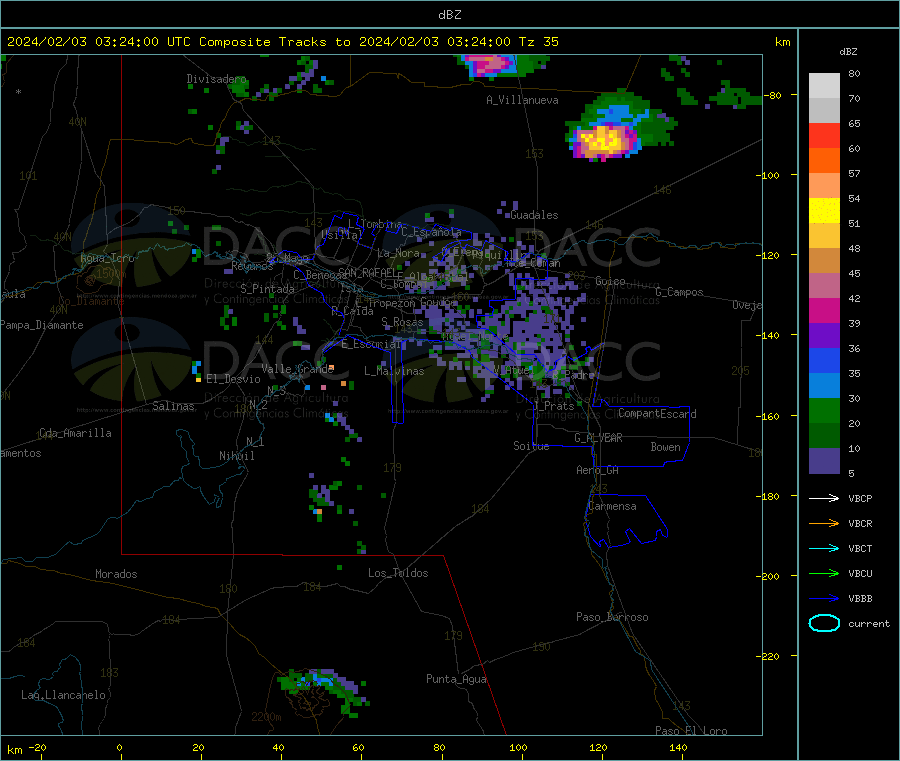Click the 'E_Escorial' map label
The image size is (900, 761).
point(371,344)
